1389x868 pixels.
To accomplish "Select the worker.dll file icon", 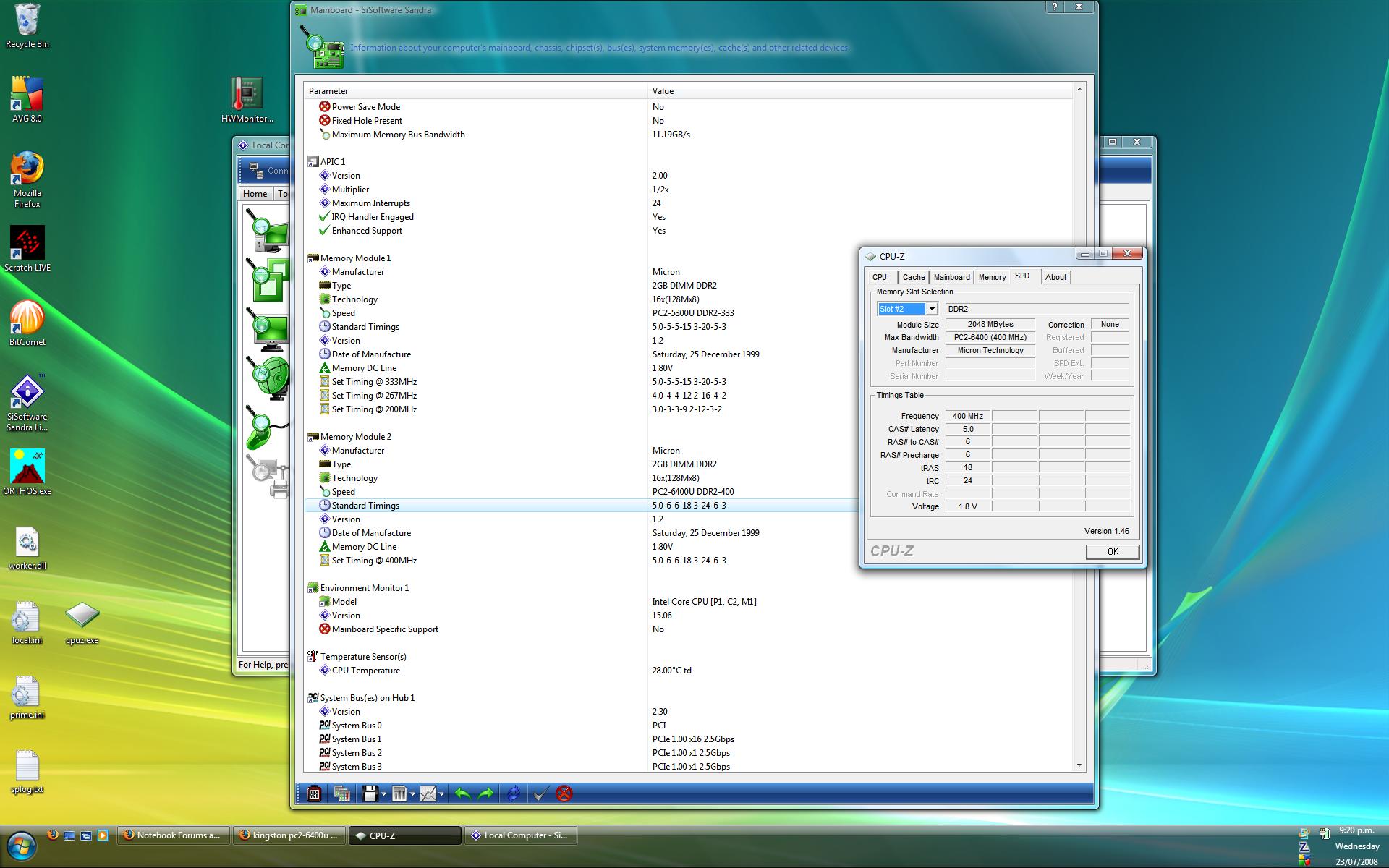I will [x=27, y=548].
